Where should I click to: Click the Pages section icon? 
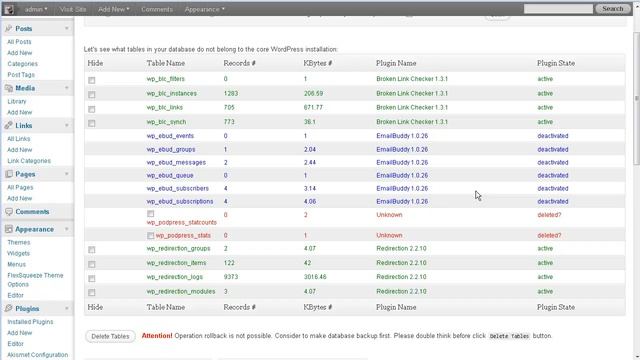click(x=9, y=174)
